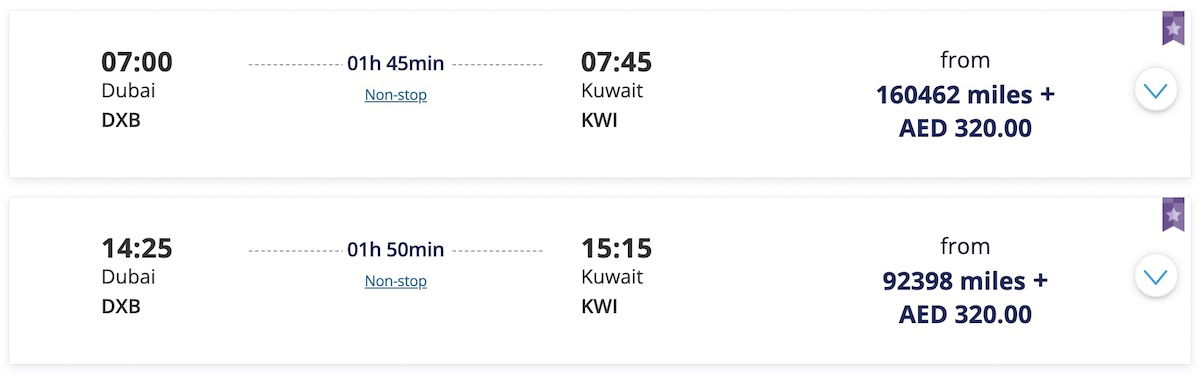
Task: Click the 15:15 arrival time
Action: coord(616,248)
